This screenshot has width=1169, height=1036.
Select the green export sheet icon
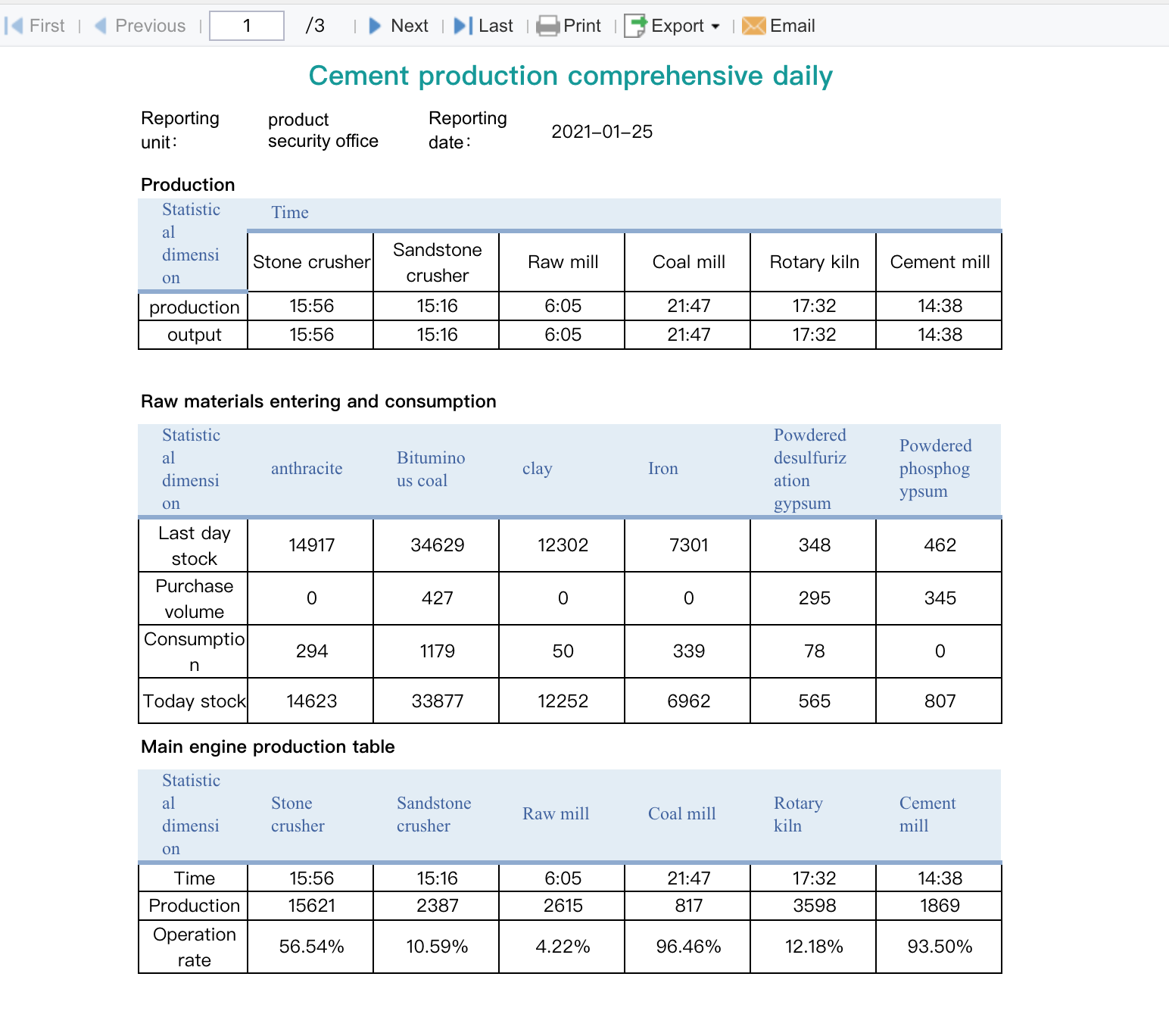[x=633, y=25]
